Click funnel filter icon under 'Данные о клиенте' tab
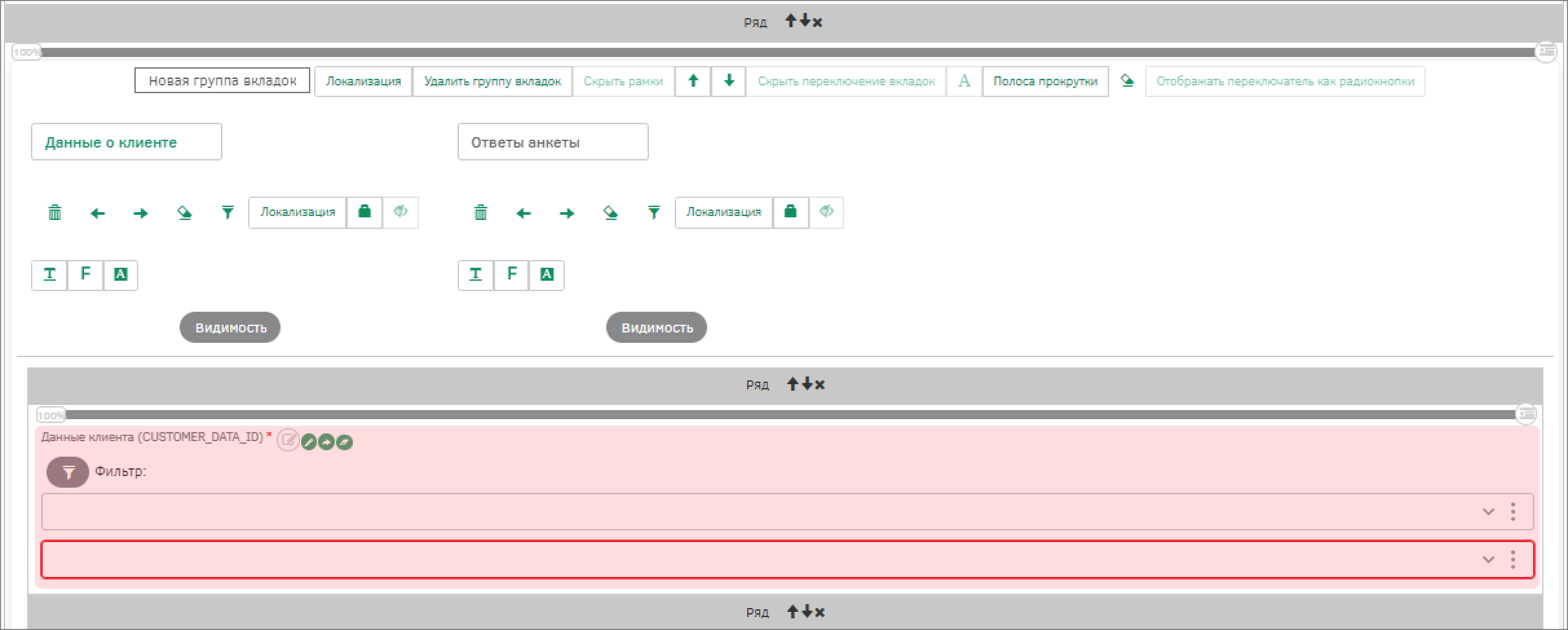 (228, 213)
